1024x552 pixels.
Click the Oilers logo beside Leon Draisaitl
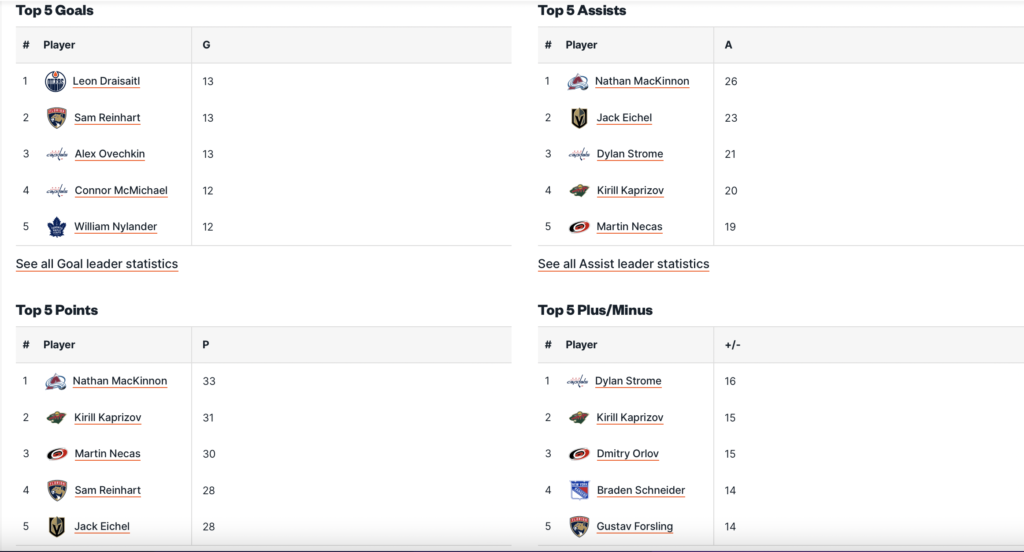click(x=56, y=81)
